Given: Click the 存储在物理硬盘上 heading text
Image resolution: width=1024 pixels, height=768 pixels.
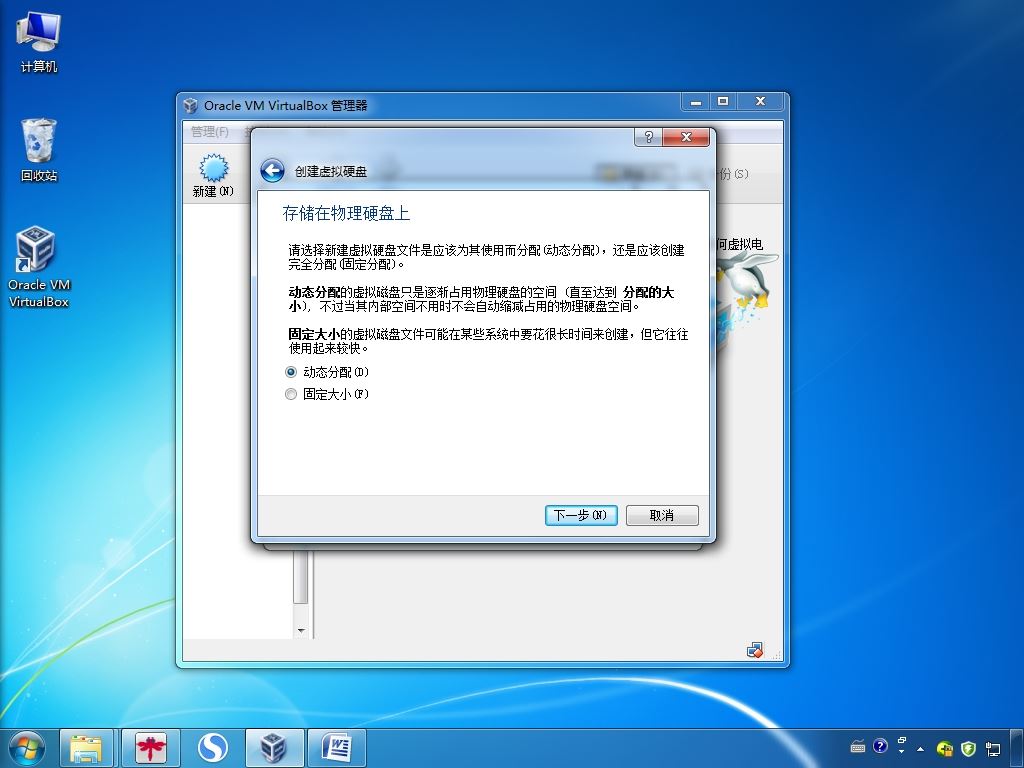Looking at the screenshot, I should [346, 214].
